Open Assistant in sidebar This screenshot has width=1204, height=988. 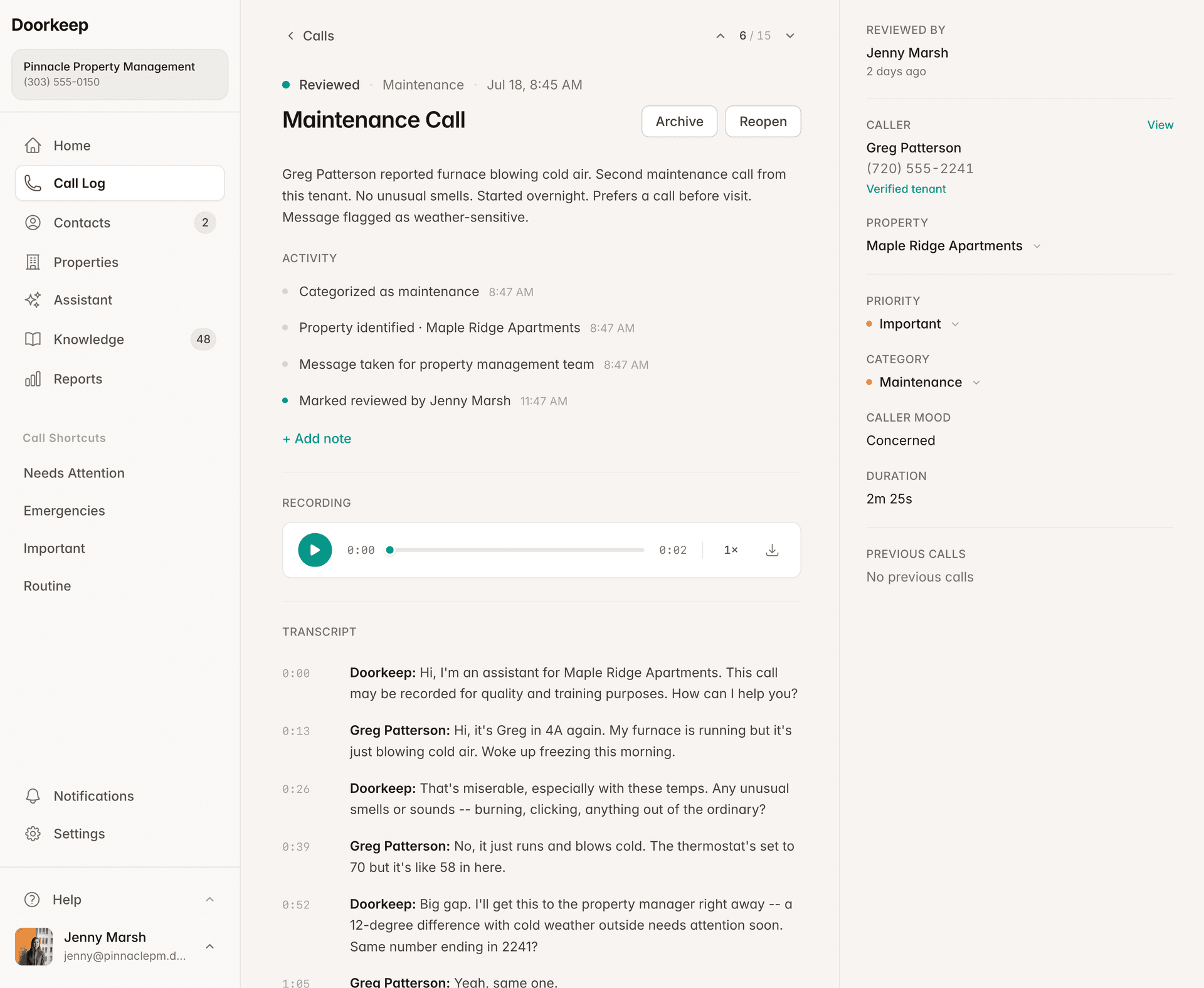point(120,300)
